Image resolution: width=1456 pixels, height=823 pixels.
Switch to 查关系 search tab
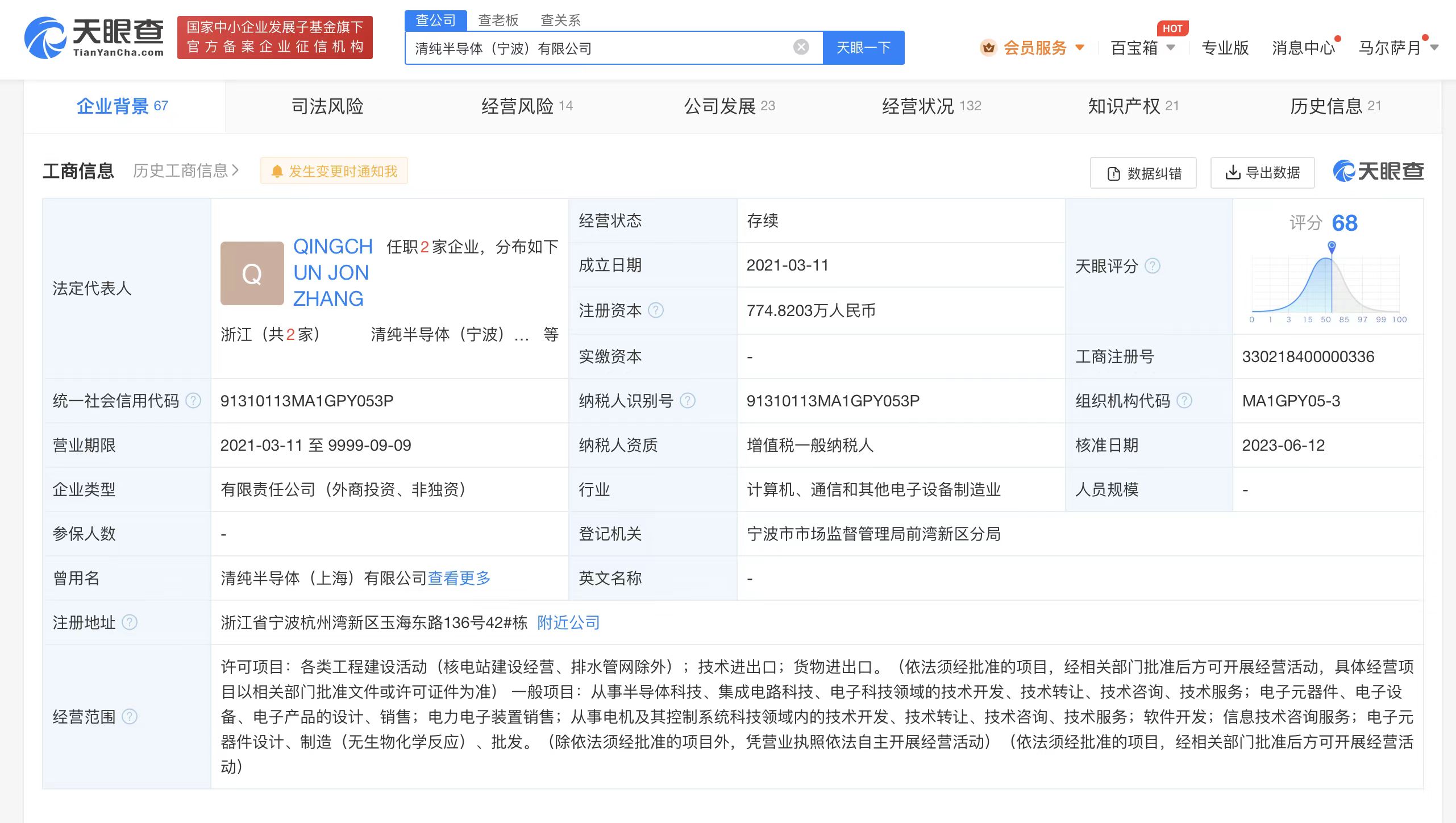(x=560, y=20)
